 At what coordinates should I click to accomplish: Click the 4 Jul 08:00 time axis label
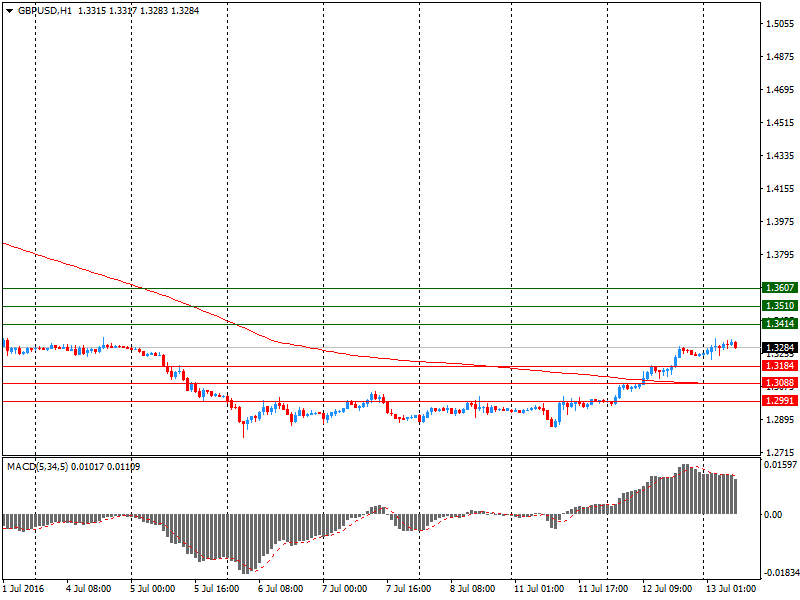click(x=89, y=589)
